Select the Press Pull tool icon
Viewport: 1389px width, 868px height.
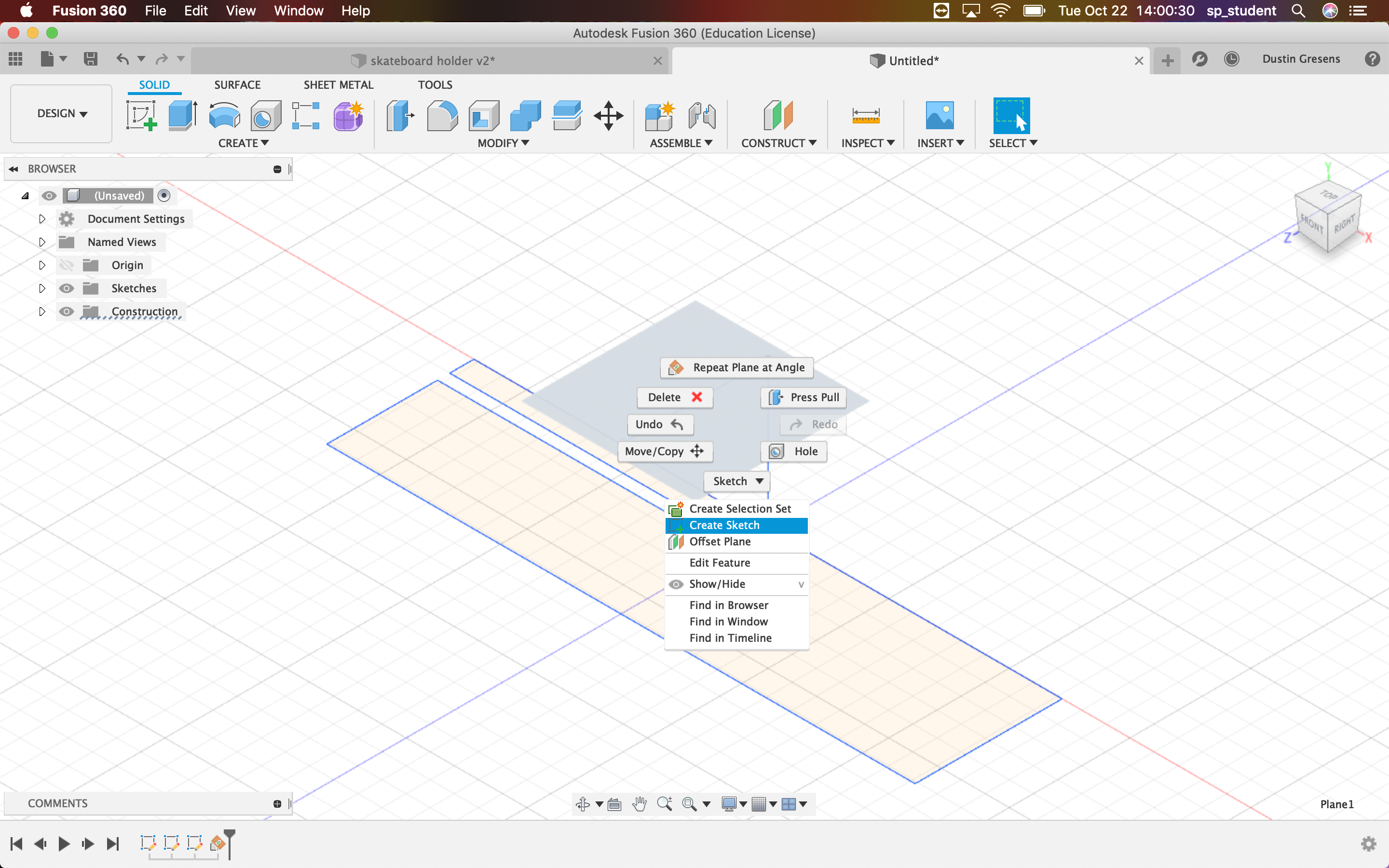[776, 397]
